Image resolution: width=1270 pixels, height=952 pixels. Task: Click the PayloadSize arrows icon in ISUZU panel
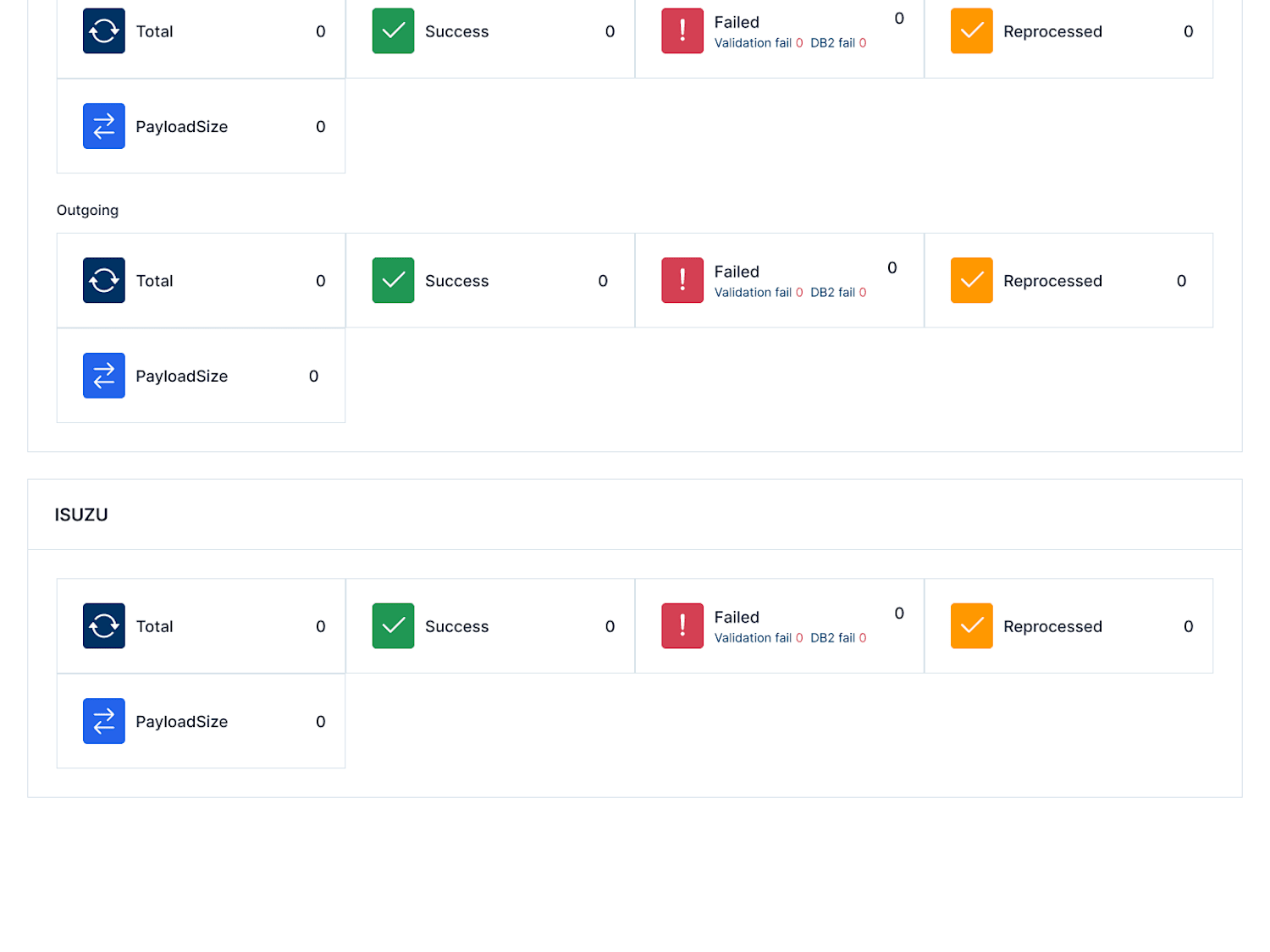pos(104,721)
